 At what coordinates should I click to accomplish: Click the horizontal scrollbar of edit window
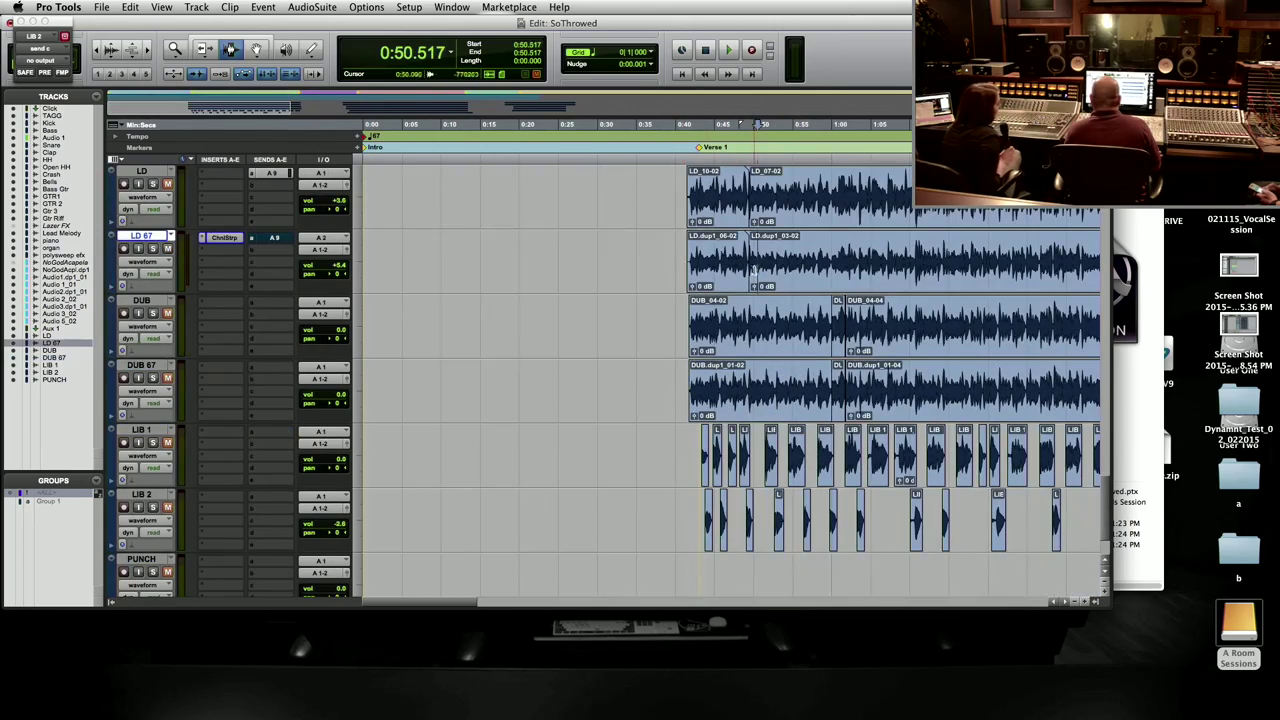tap(705, 602)
